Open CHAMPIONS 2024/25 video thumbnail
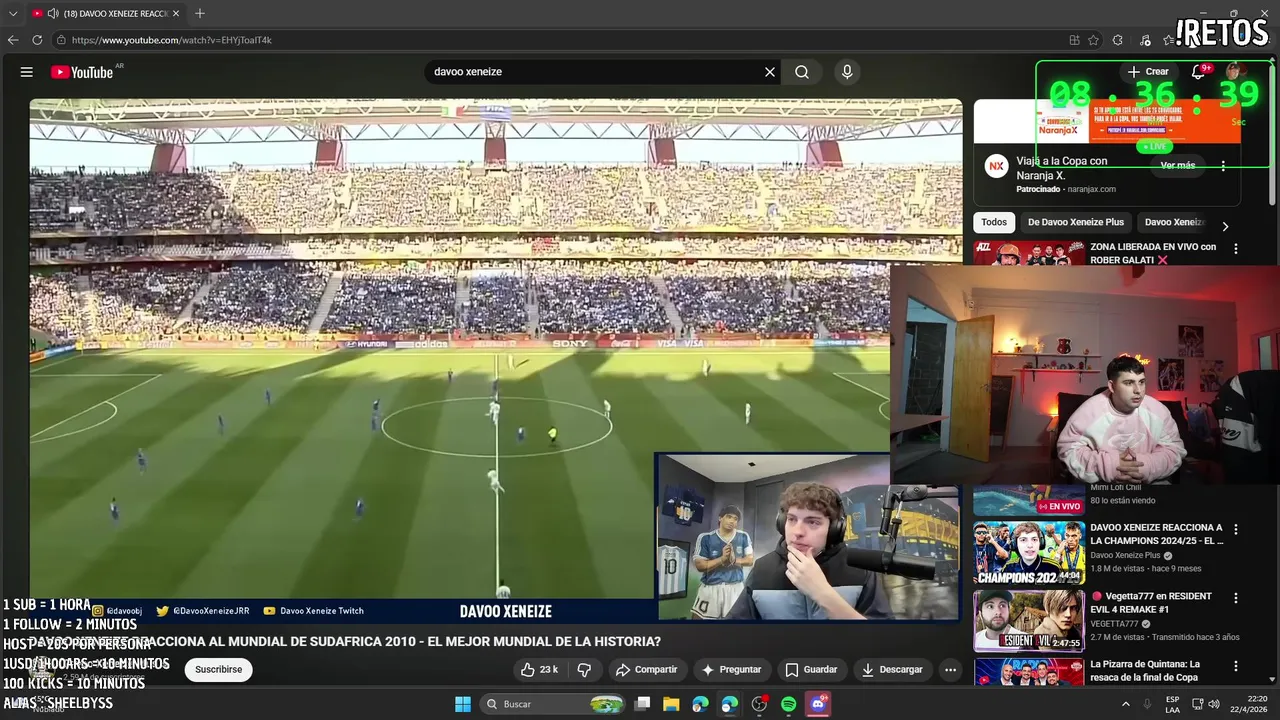 pos(1029,552)
